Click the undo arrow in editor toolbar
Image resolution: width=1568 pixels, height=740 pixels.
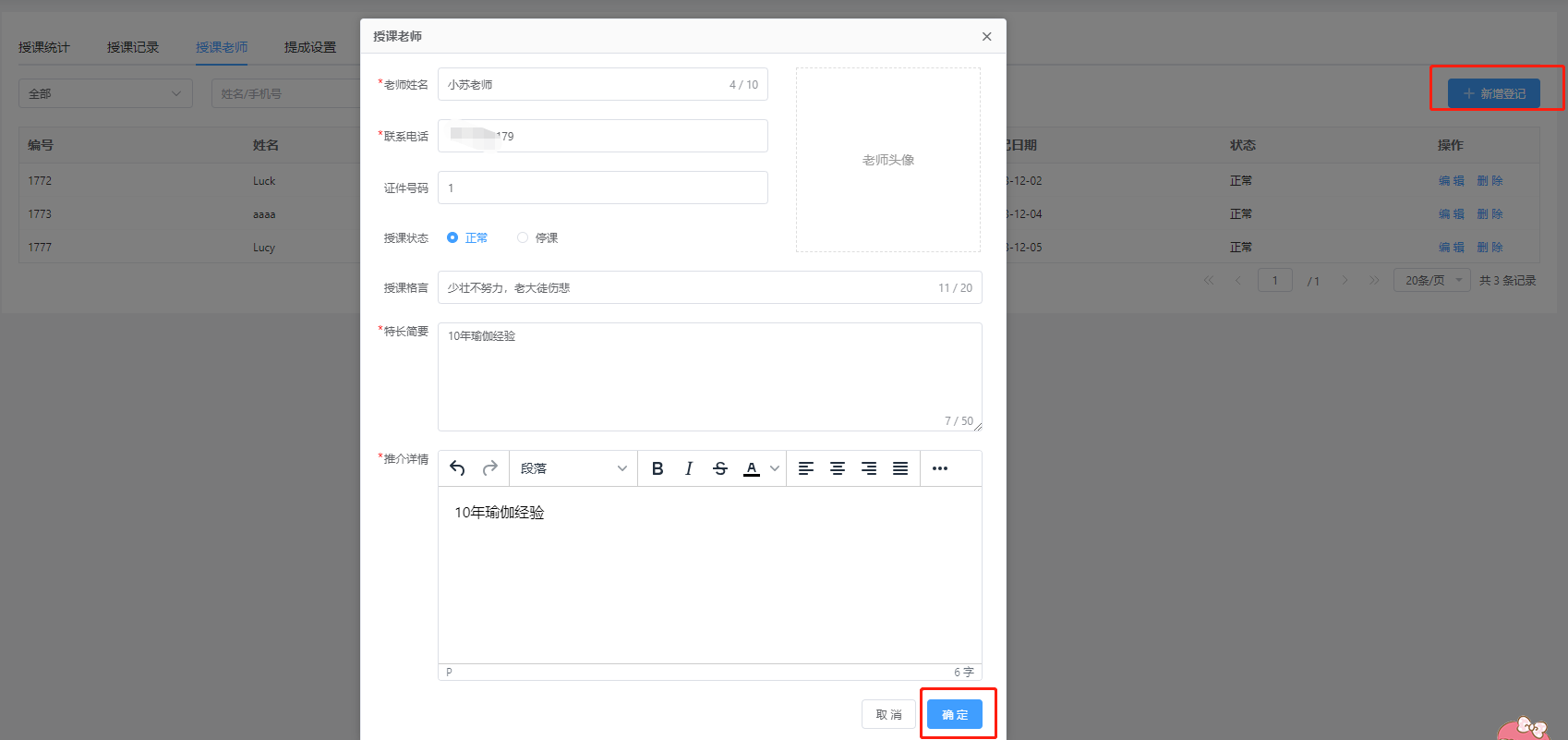point(457,468)
